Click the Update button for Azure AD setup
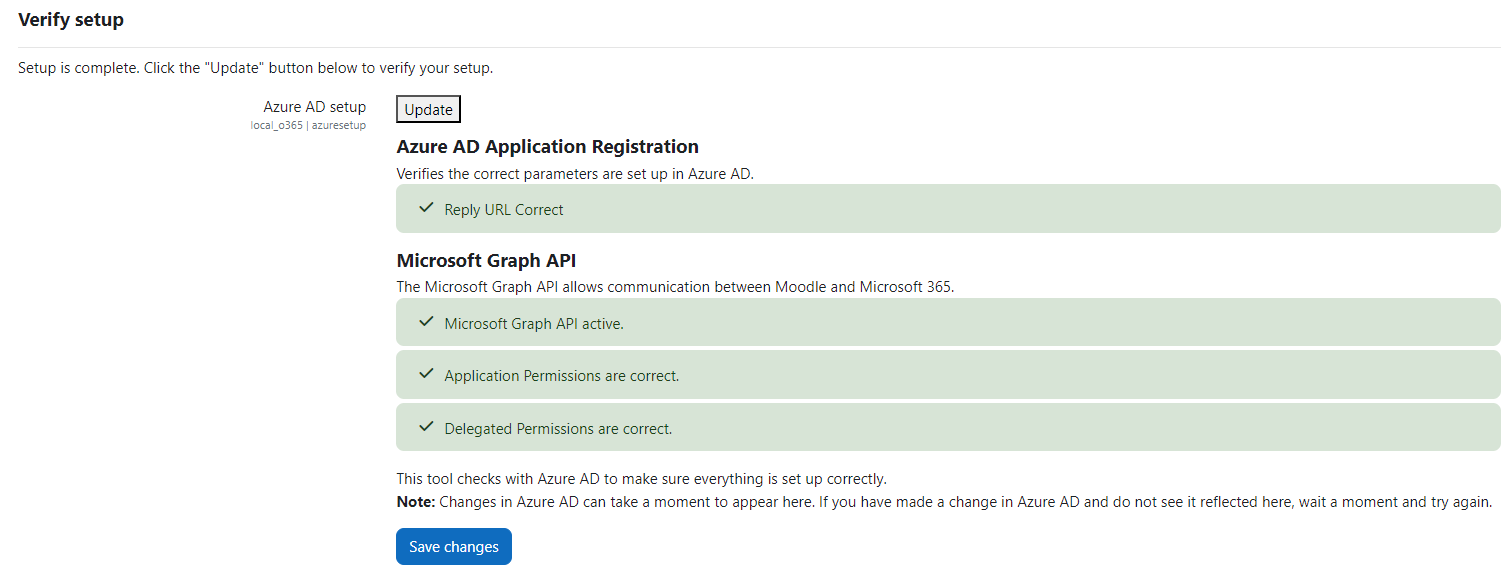The width and height of the screenshot is (1507, 568). coord(428,110)
